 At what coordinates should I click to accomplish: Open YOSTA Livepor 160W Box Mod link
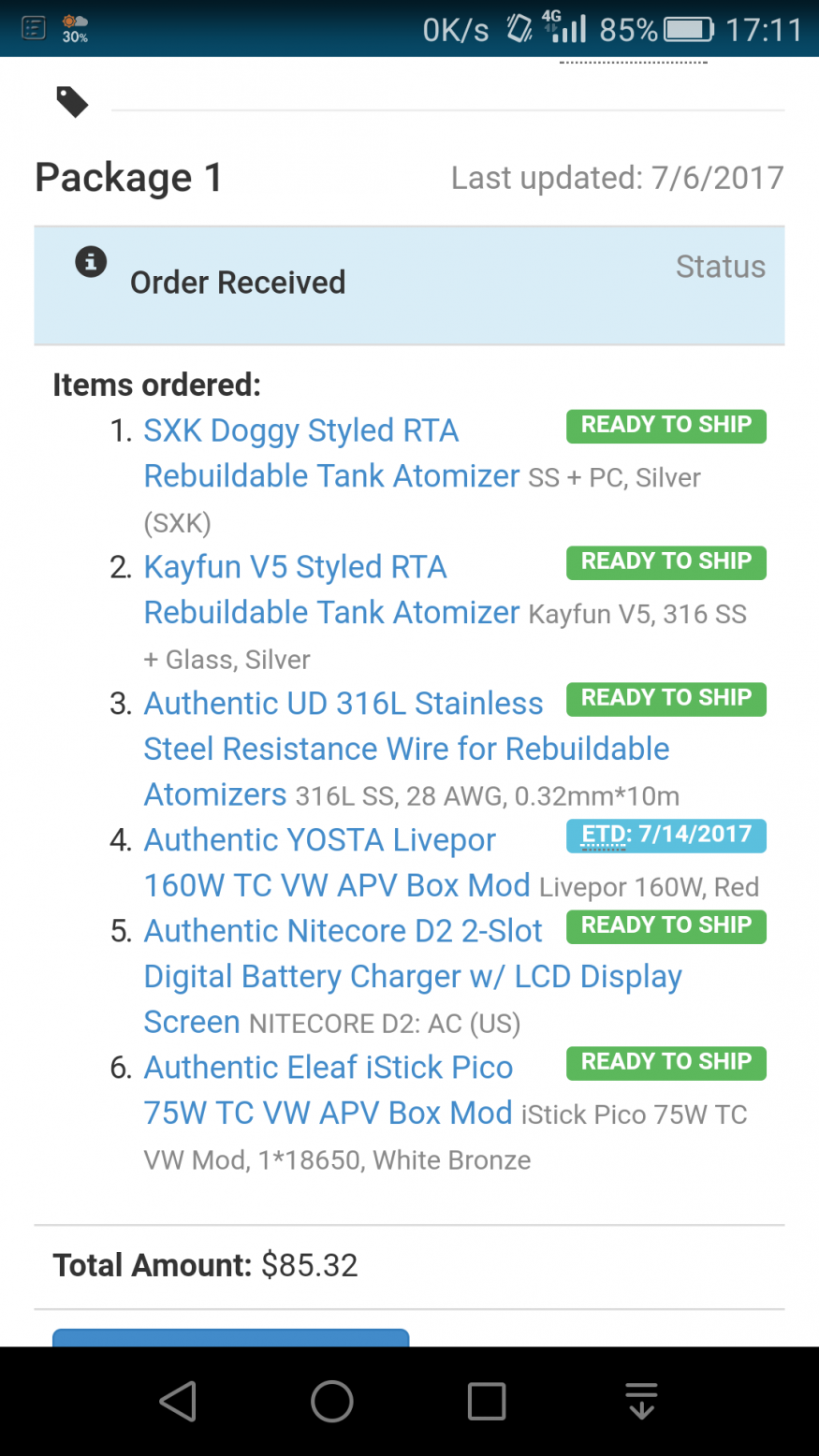pos(320,840)
